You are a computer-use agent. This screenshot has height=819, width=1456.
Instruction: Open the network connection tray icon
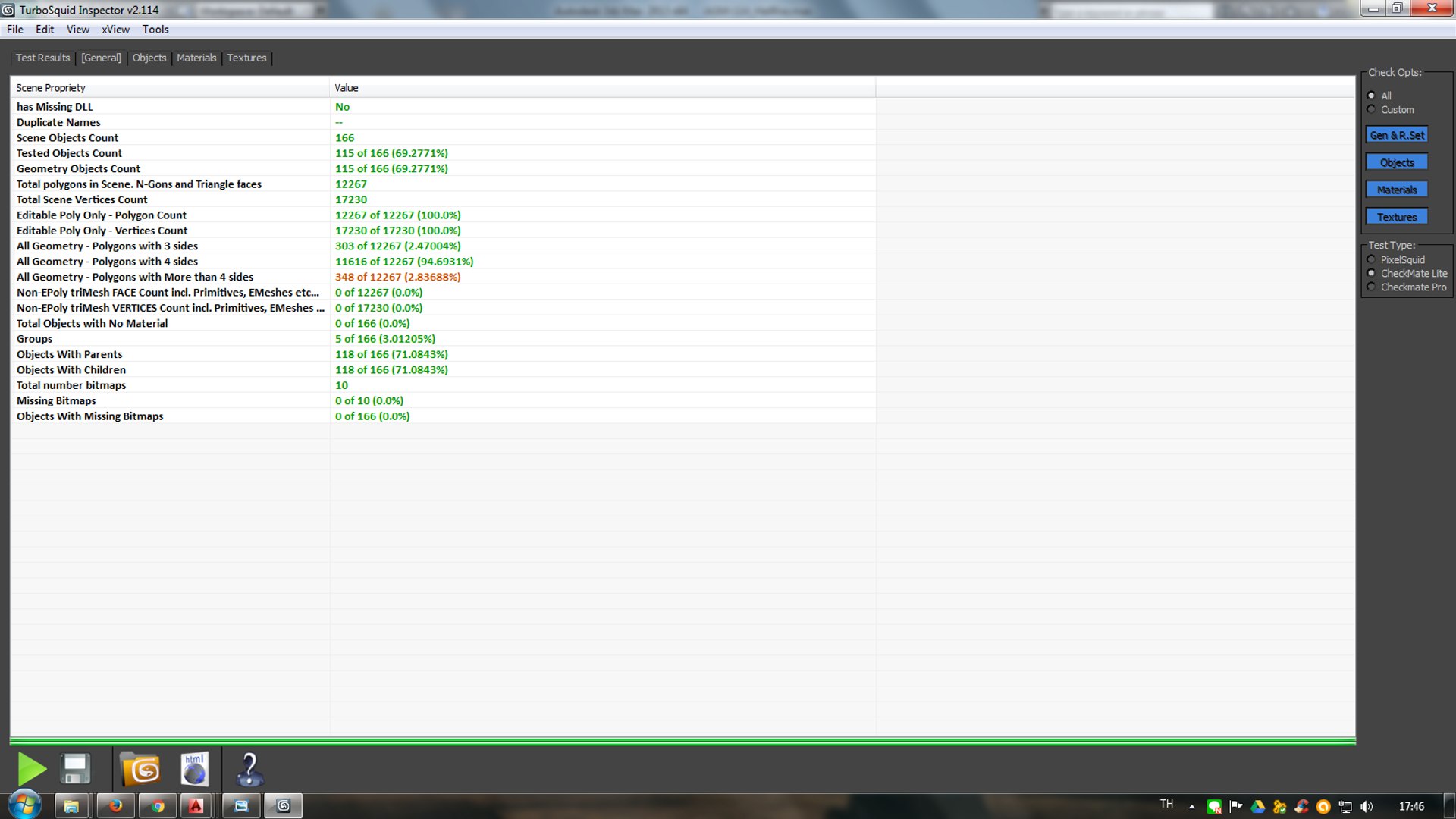1345,807
